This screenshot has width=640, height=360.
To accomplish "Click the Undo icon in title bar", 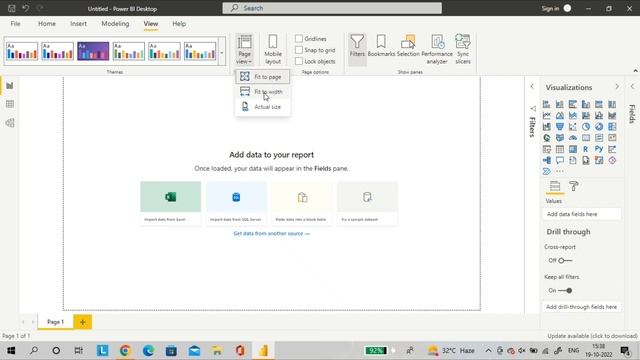I will 25,8.
